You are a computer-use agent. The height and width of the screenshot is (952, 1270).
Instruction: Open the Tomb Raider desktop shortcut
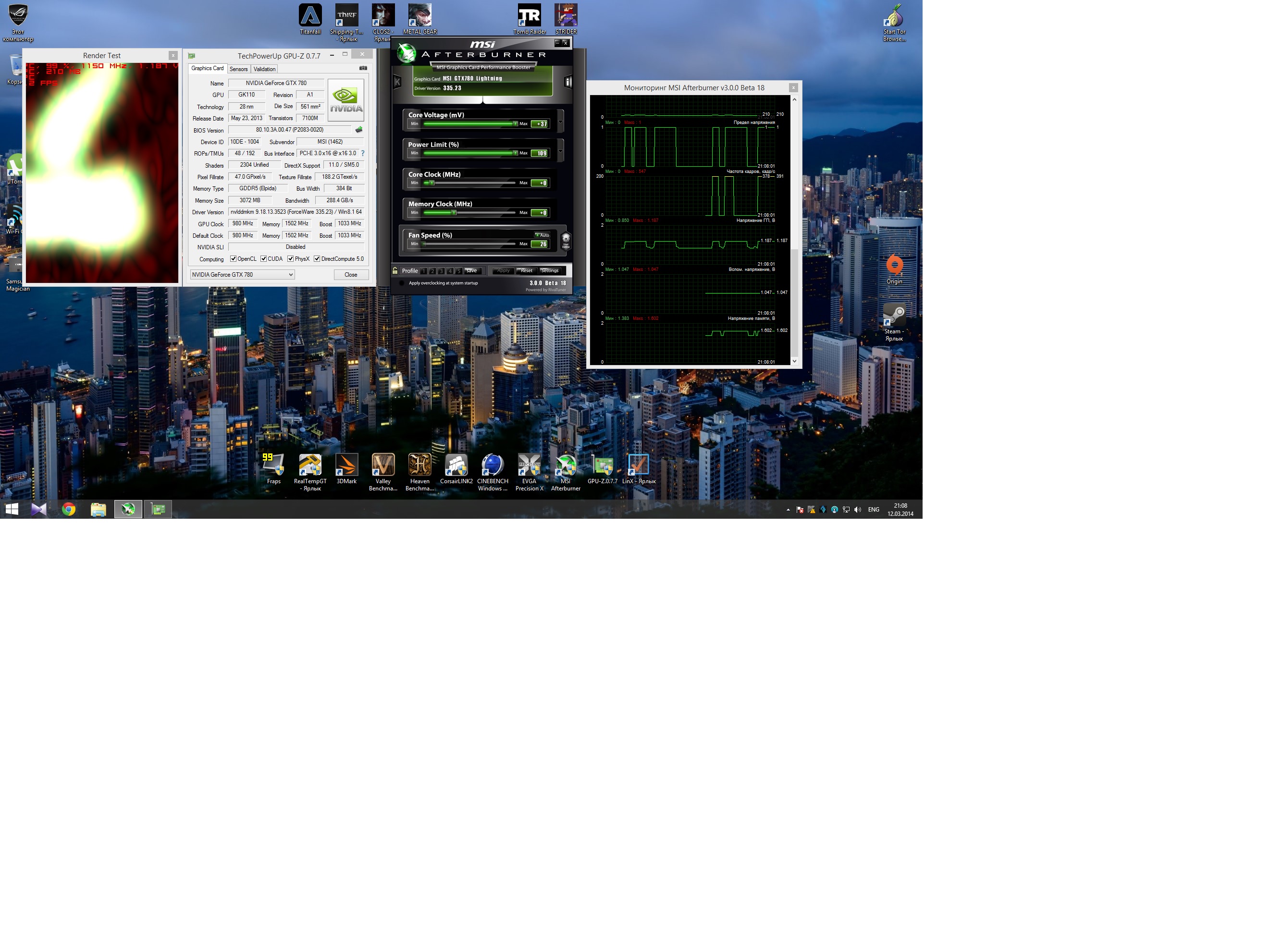pyautogui.click(x=530, y=20)
